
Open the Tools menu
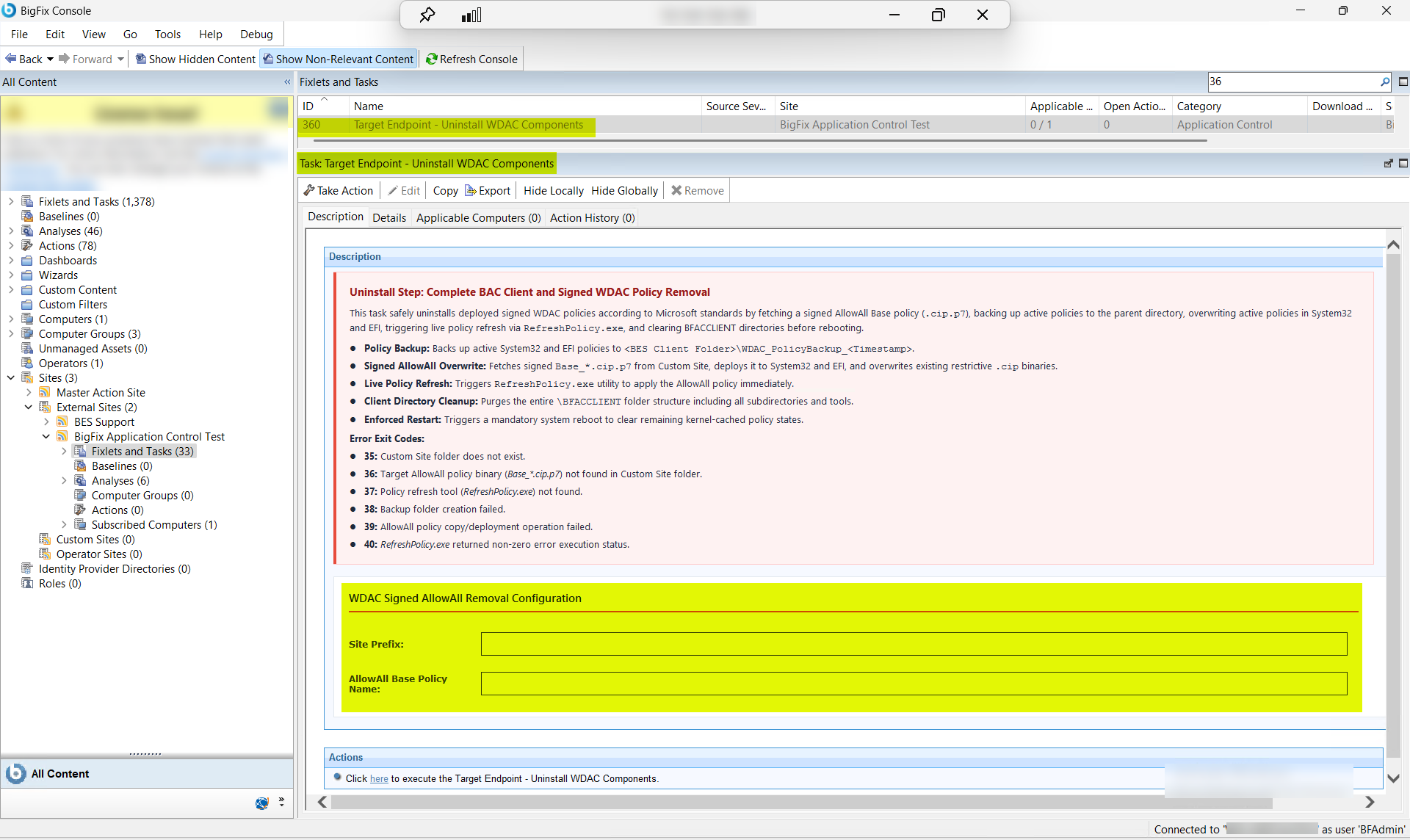(x=167, y=34)
